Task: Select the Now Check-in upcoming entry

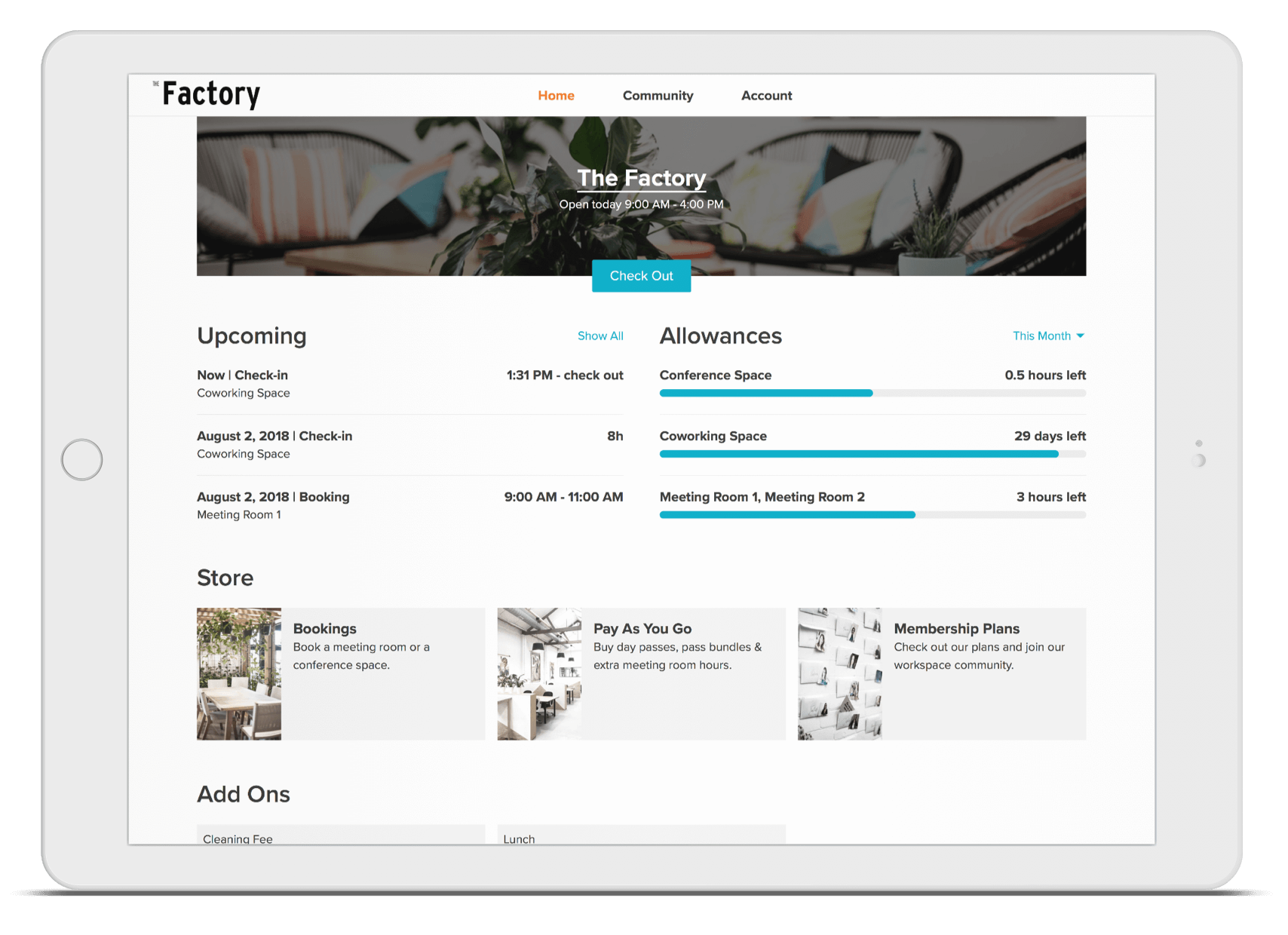Action: point(409,384)
